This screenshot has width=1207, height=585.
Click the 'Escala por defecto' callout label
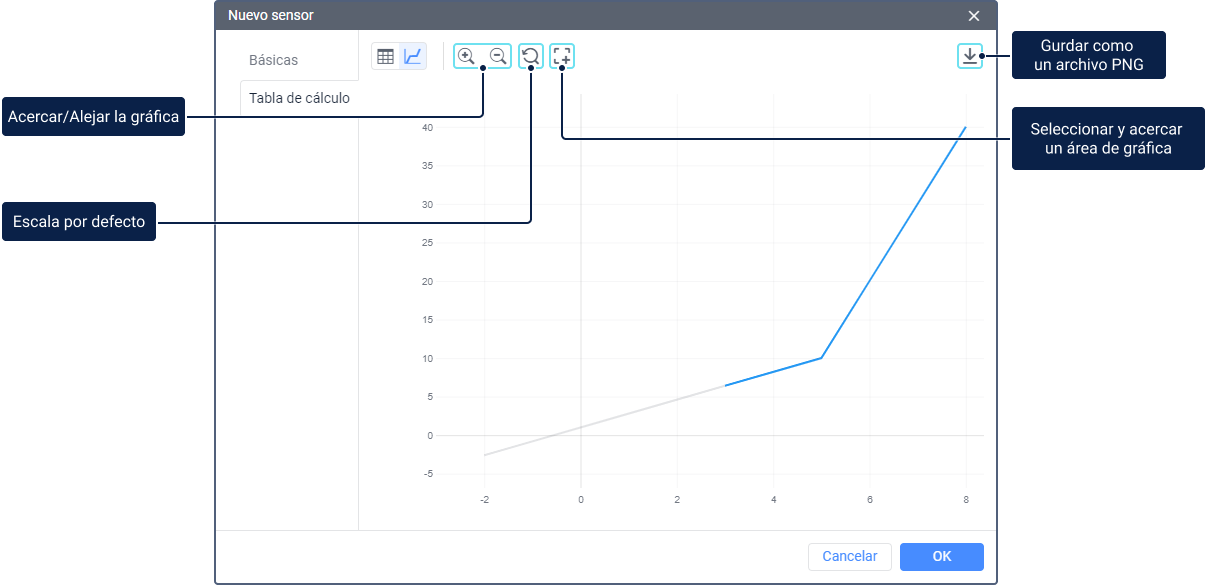pyautogui.click(x=79, y=222)
